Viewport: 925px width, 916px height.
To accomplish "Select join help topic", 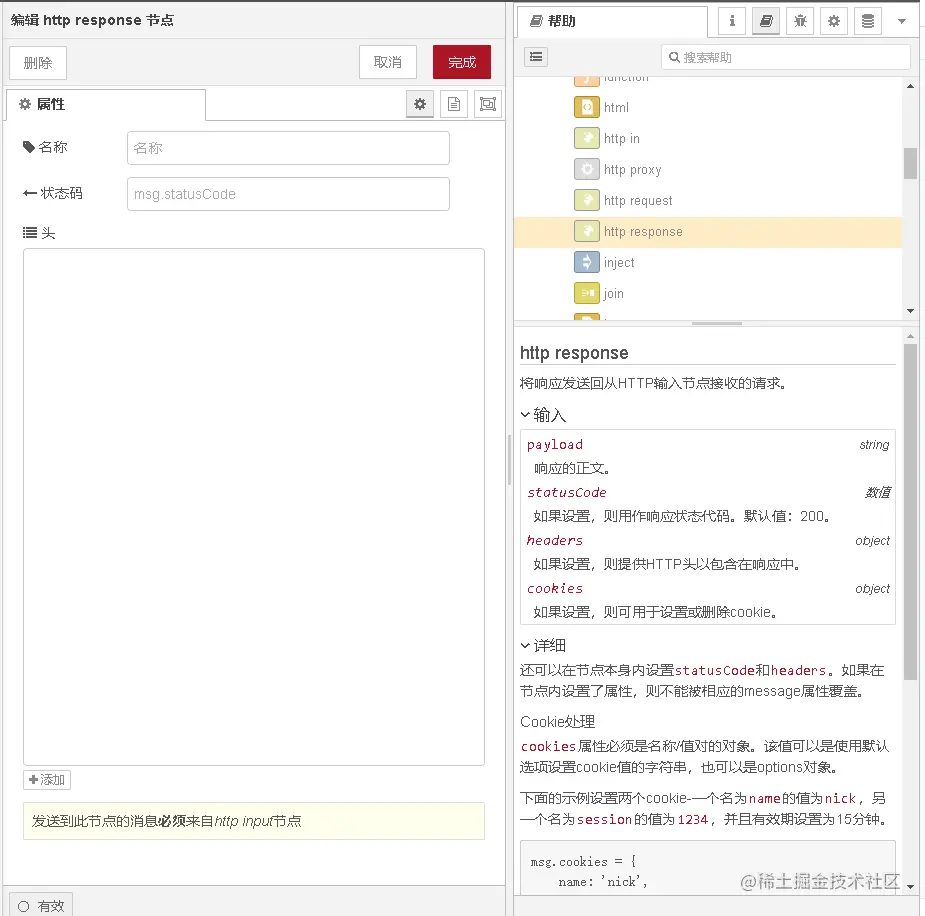I will (x=614, y=294).
